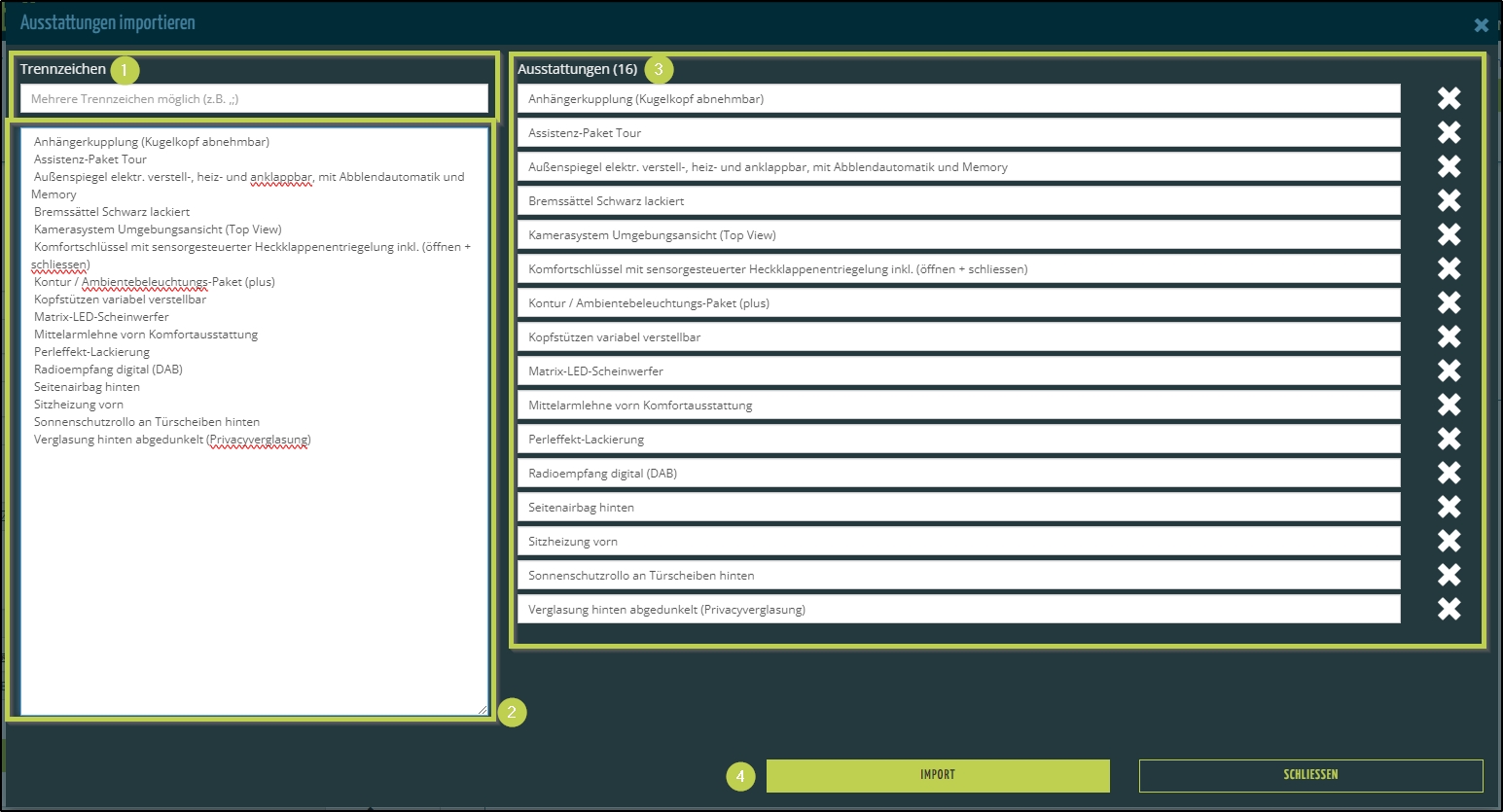Remove Bremssättel Schwarz lackiert via X icon
Image resolution: width=1503 pixels, height=812 pixels.
(1449, 200)
